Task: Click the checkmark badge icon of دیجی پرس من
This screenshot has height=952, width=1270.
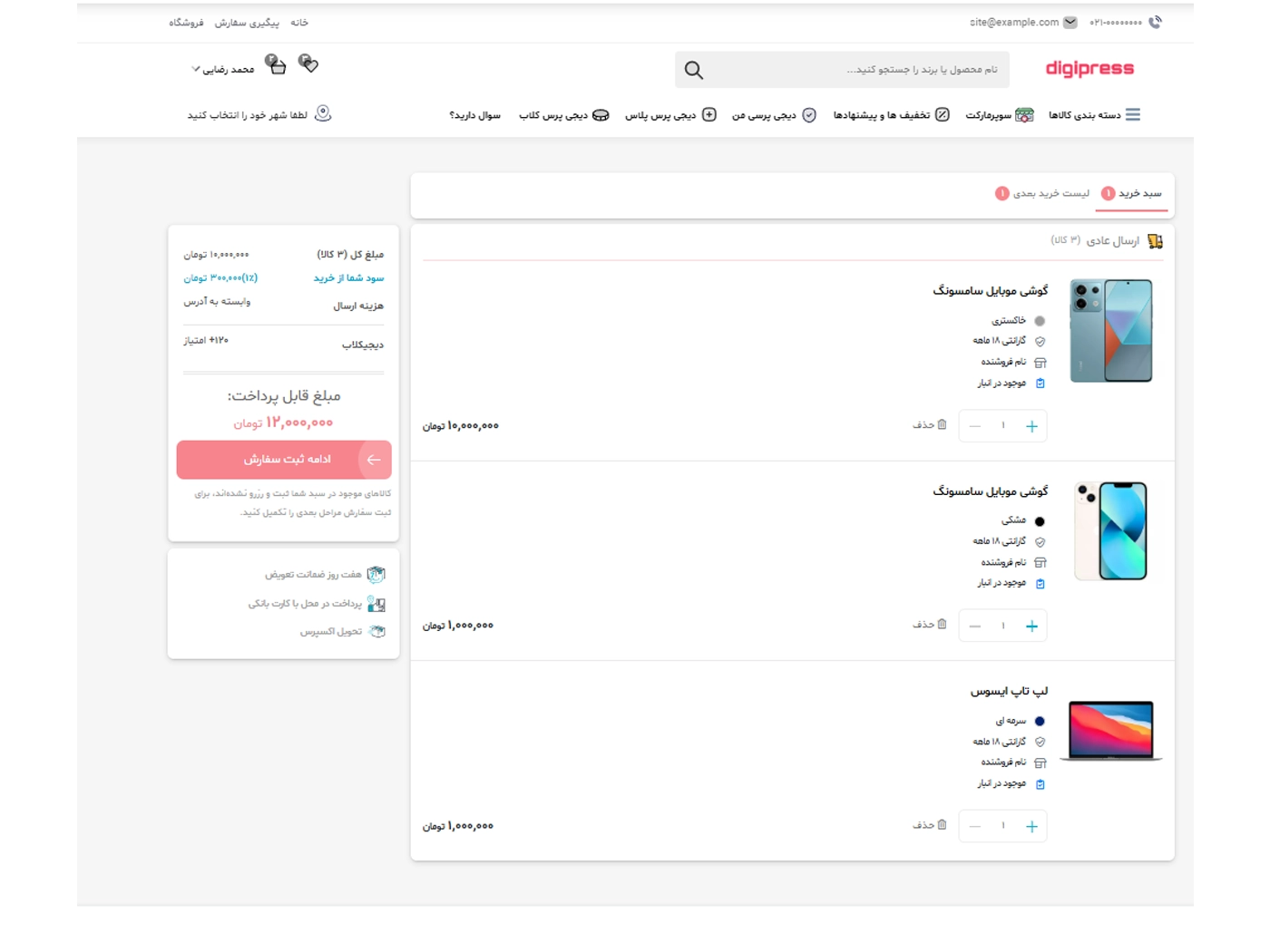Action: (x=809, y=115)
